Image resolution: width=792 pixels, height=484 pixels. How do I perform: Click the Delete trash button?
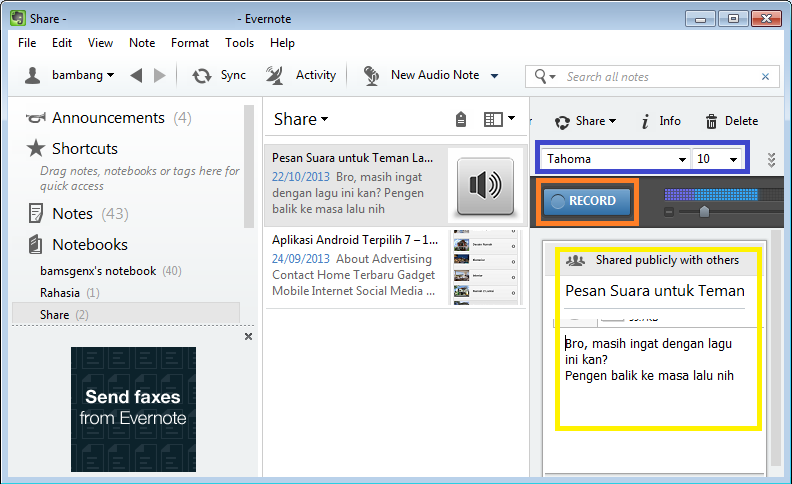pos(731,121)
